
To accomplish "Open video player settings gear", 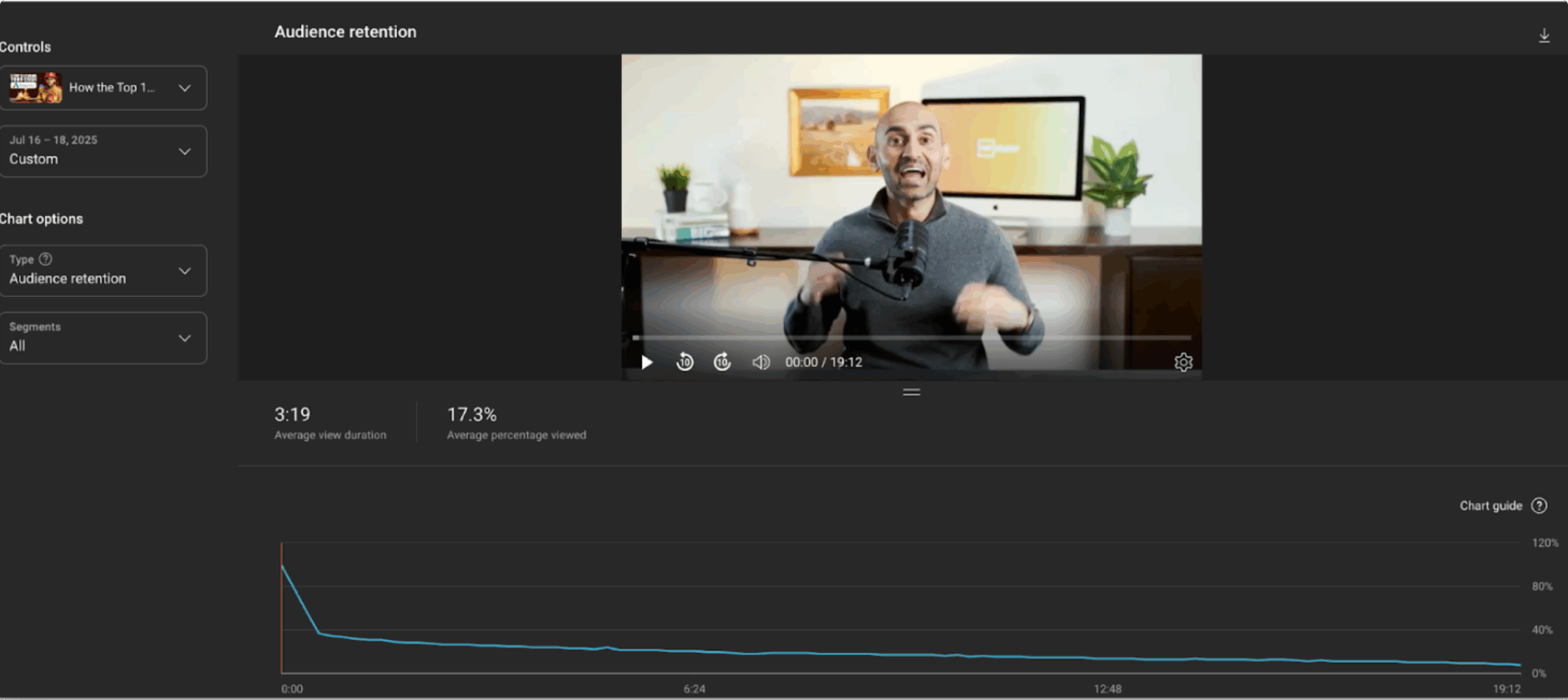I will [x=1183, y=363].
